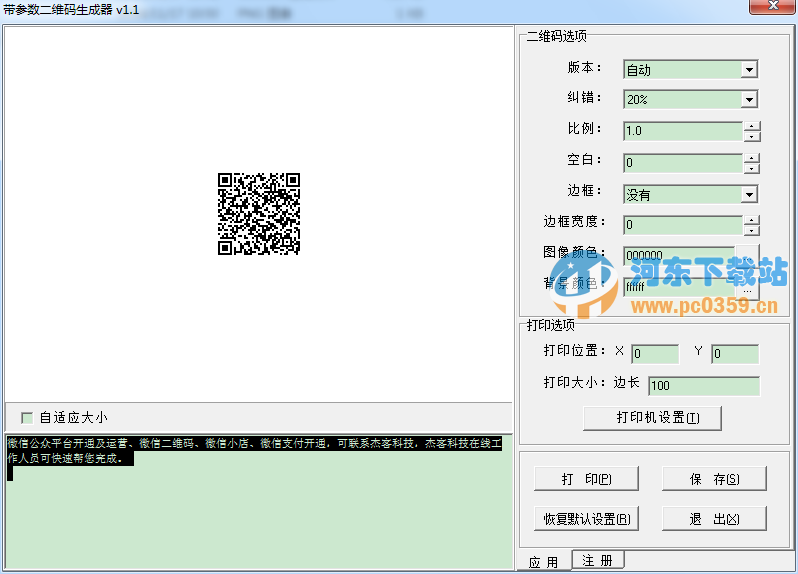Click the 打印位置 X input field

tap(655, 354)
